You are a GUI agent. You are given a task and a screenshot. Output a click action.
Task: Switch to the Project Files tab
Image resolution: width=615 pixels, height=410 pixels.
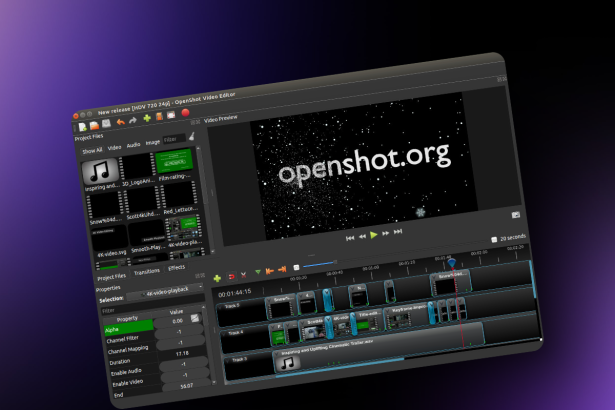[112, 277]
